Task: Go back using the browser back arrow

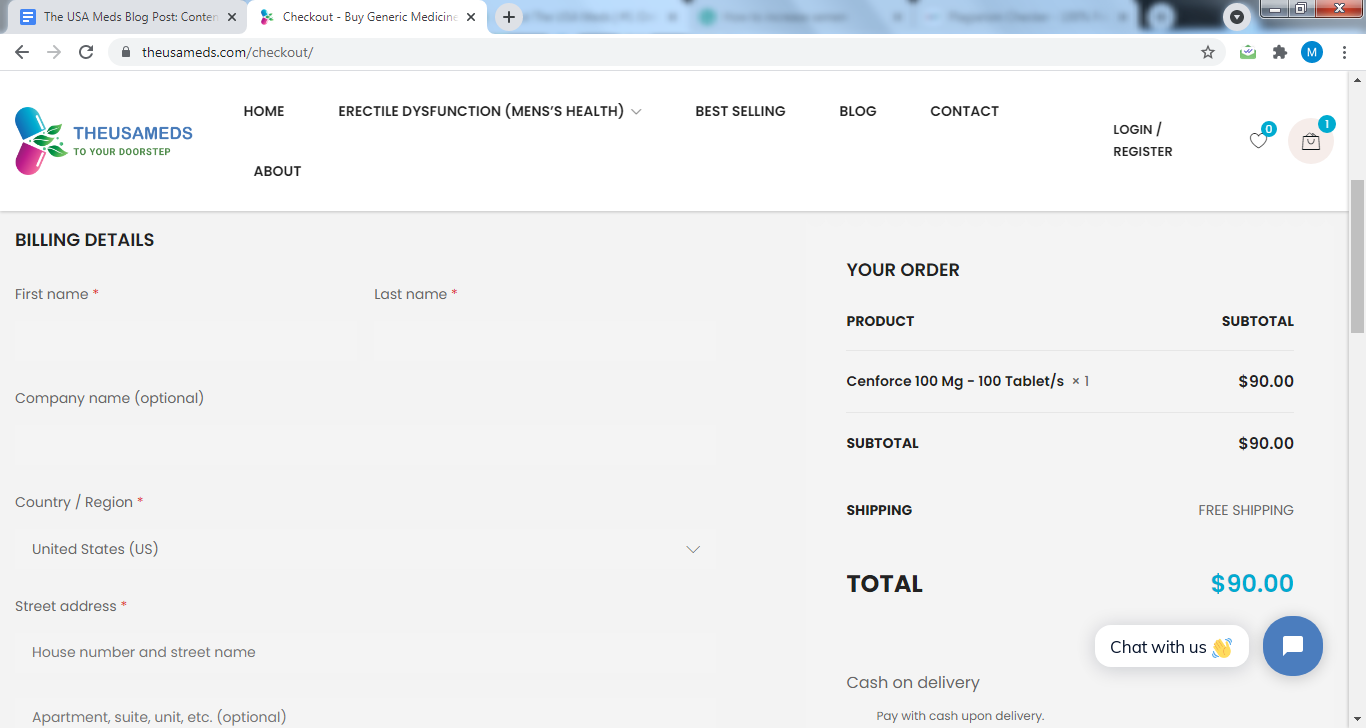Action: (x=22, y=52)
